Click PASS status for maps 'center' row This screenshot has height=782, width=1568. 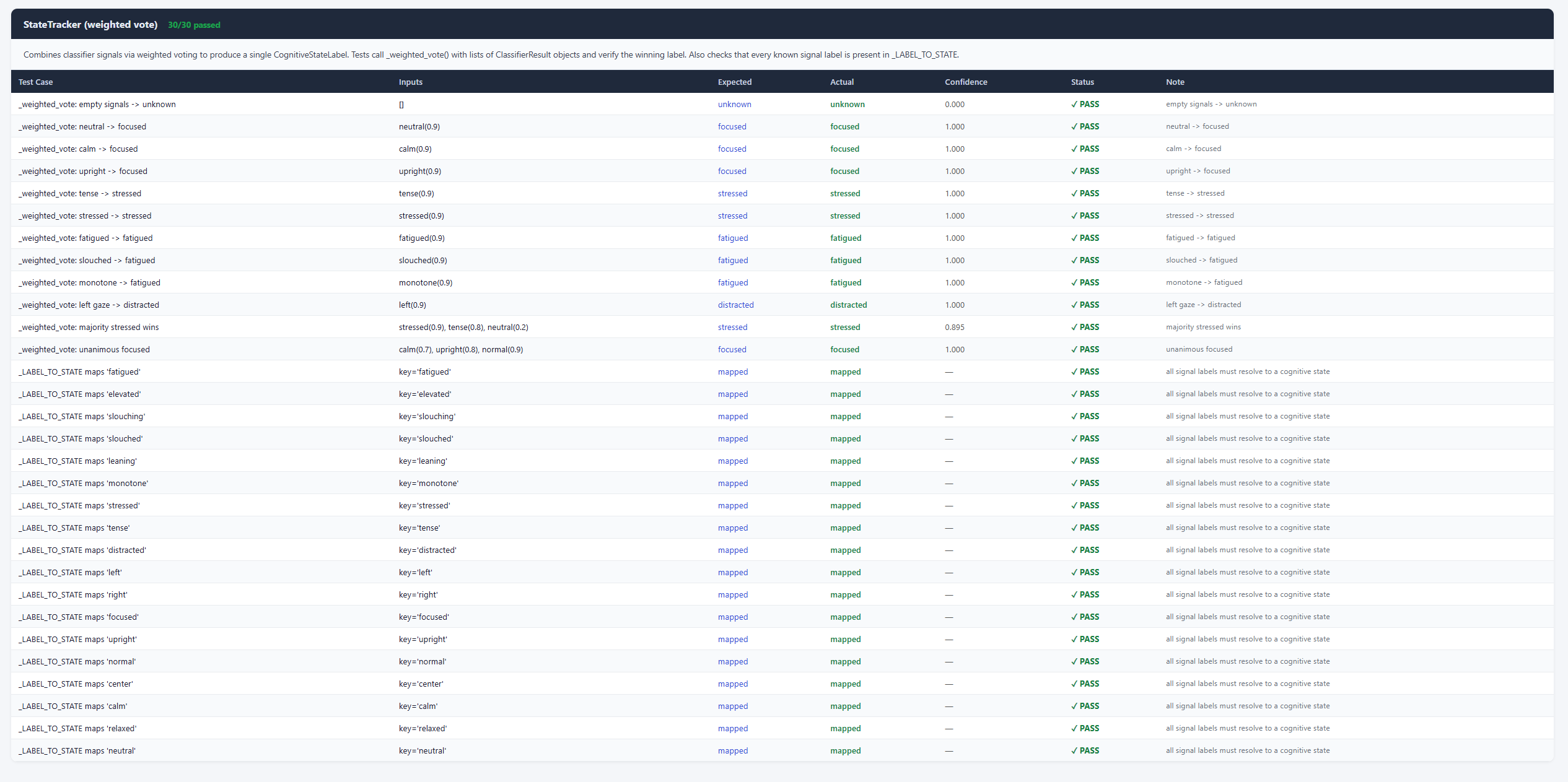[x=1085, y=684]
